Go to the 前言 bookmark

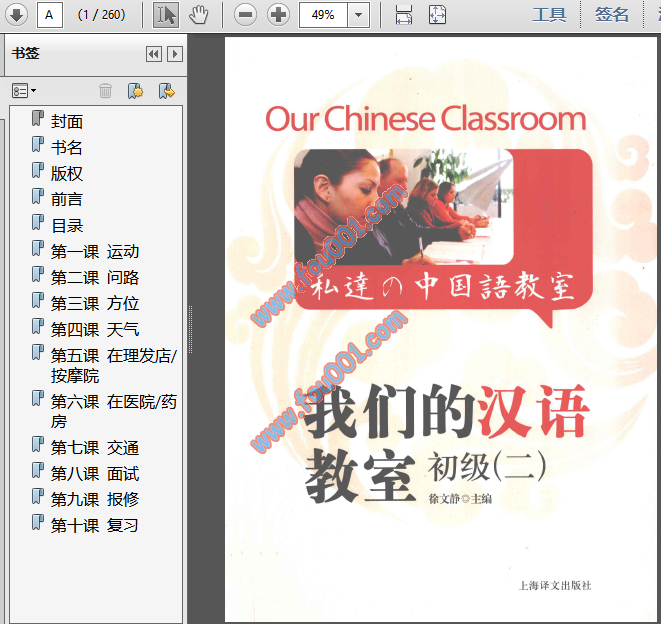pyautogui.click(x=67, y=199)
